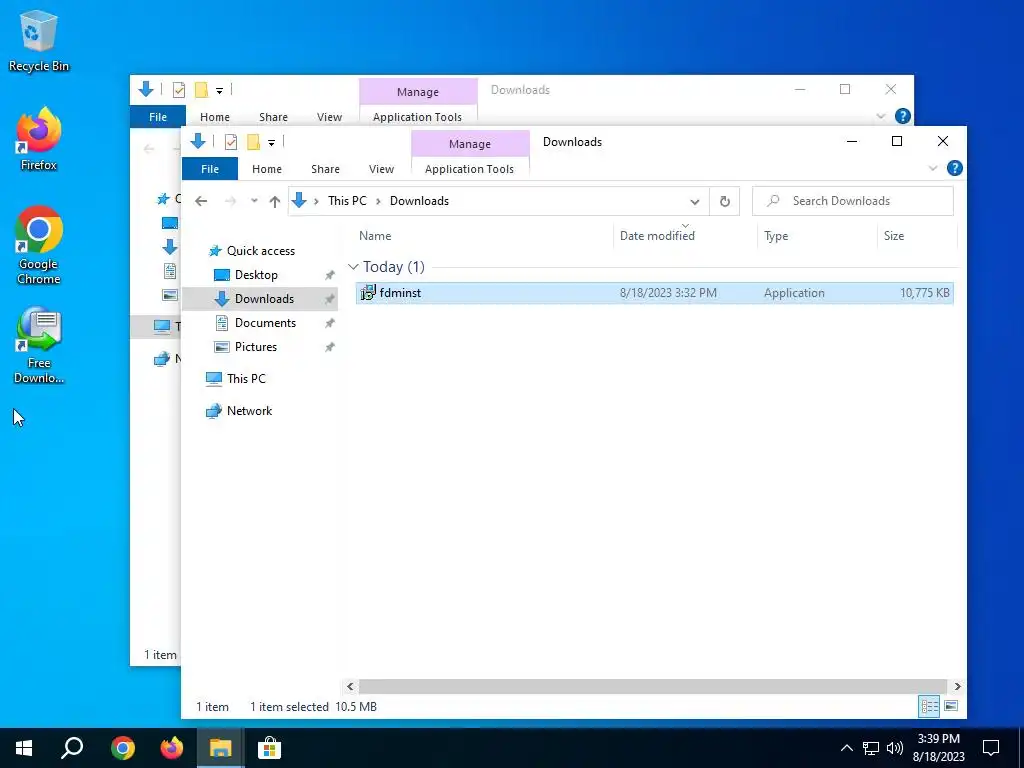Collapse the Today (1) group
Viewport: 1024px width, 768px height.
[x=353, y=266]
